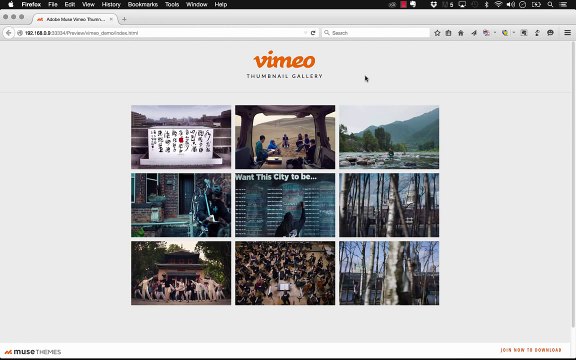This screenshot has height=360, width=576.
Task: Open the Notification Center icon
Action: click(563, 4)
